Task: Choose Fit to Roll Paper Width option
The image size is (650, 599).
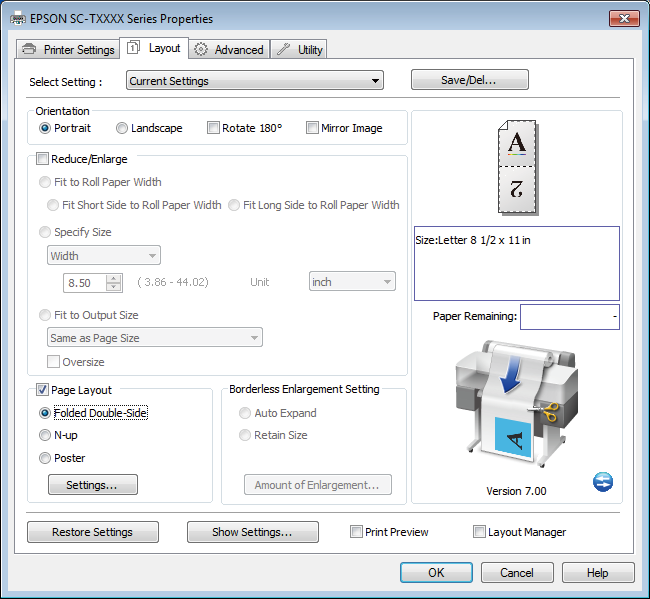Action: pyautogui.click(x=100, y=182)
